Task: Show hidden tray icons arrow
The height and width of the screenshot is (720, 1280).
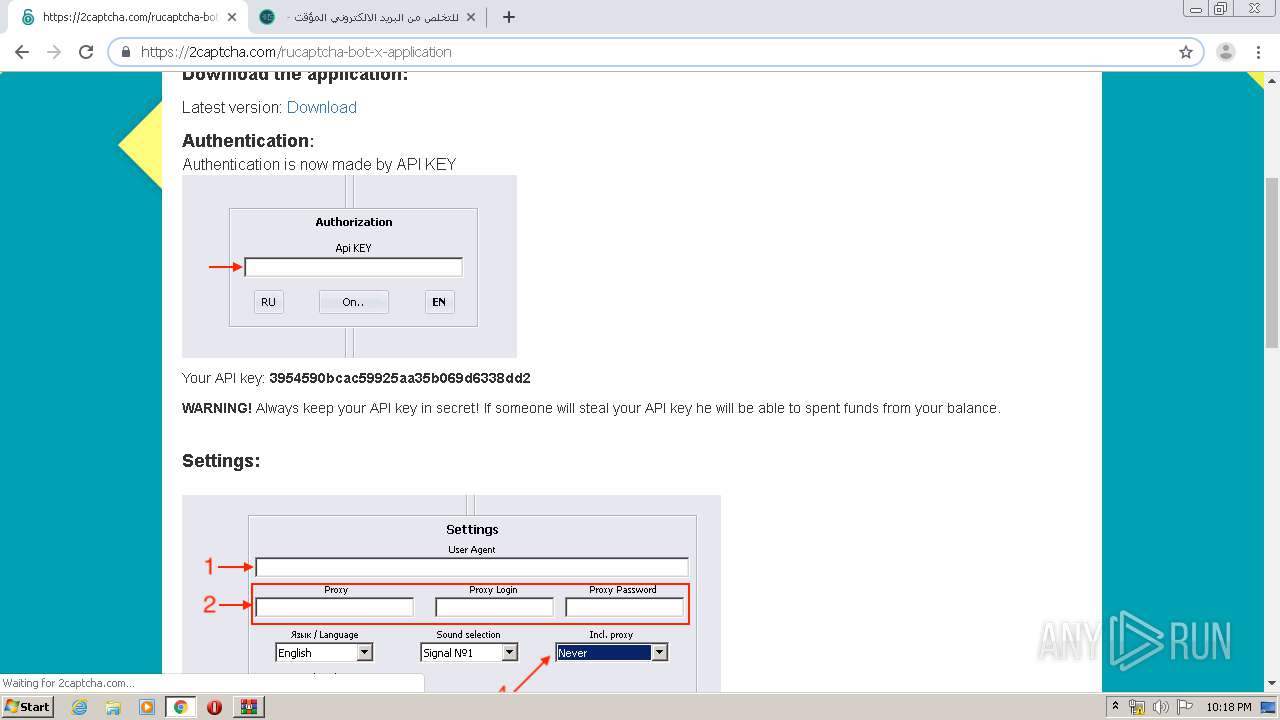Action: pos(1116,707)
